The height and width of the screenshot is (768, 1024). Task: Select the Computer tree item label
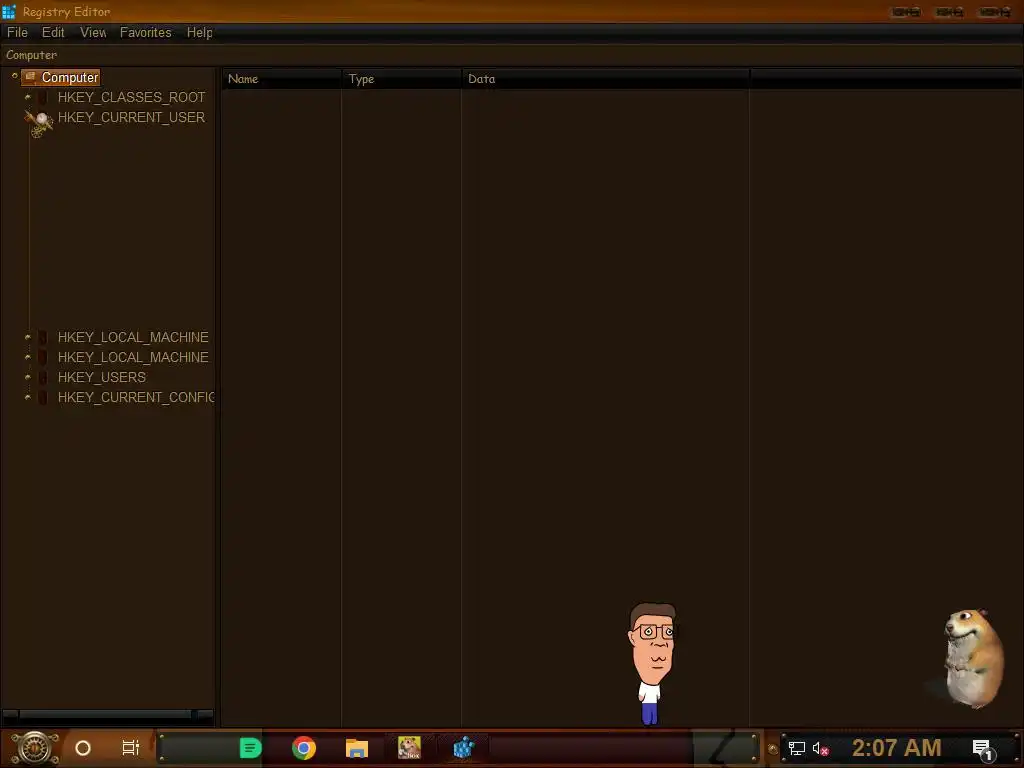pos(70,78)
